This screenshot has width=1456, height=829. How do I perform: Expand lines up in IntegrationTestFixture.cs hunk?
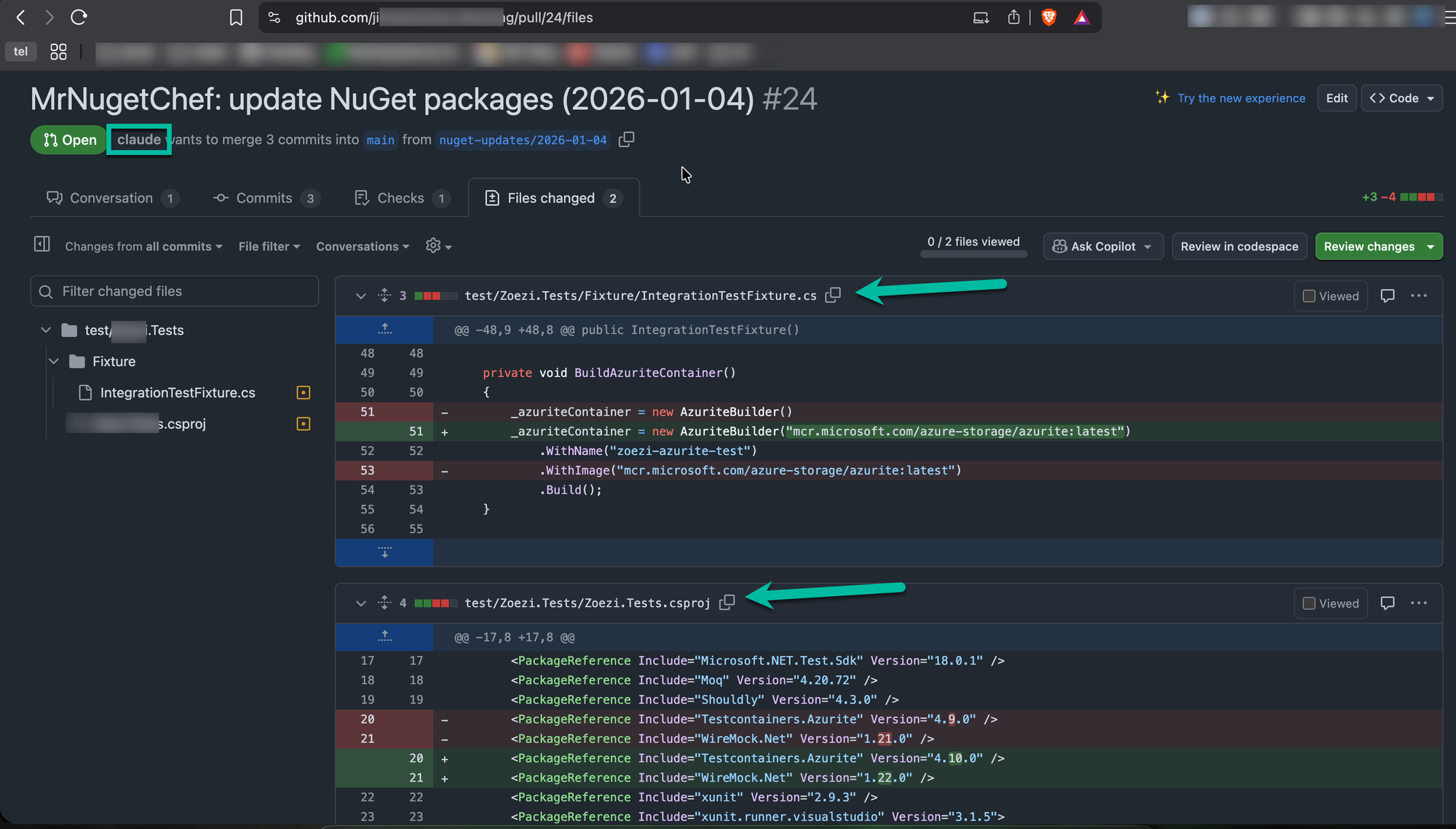point(384,330)
